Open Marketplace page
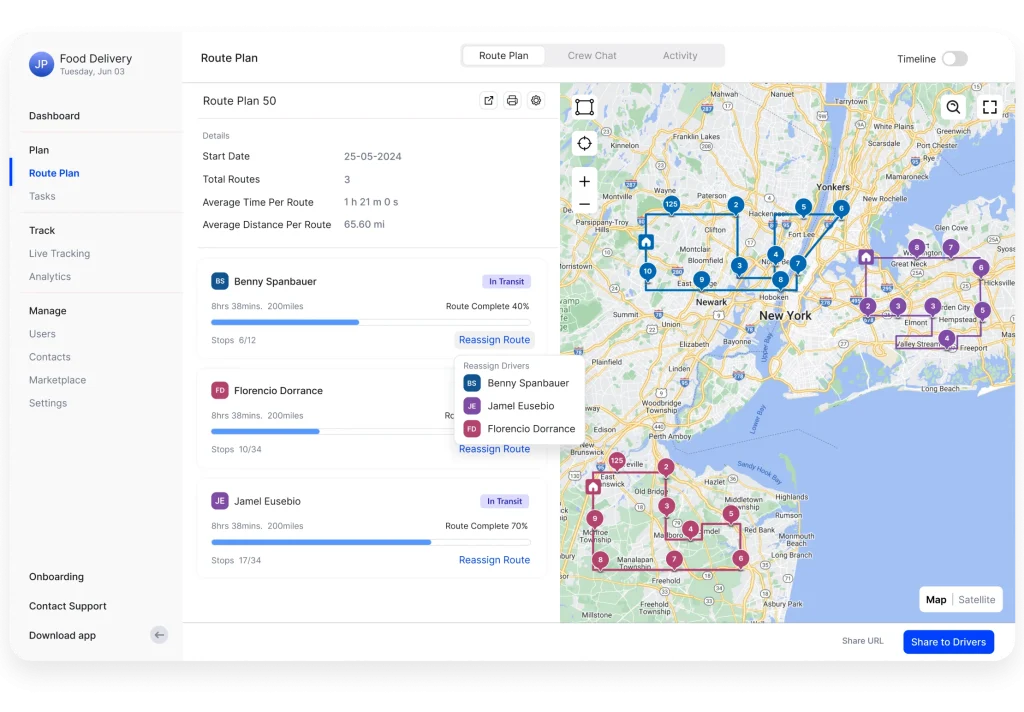This screenshot has height=712, width=1024. [x=57, y=380]
